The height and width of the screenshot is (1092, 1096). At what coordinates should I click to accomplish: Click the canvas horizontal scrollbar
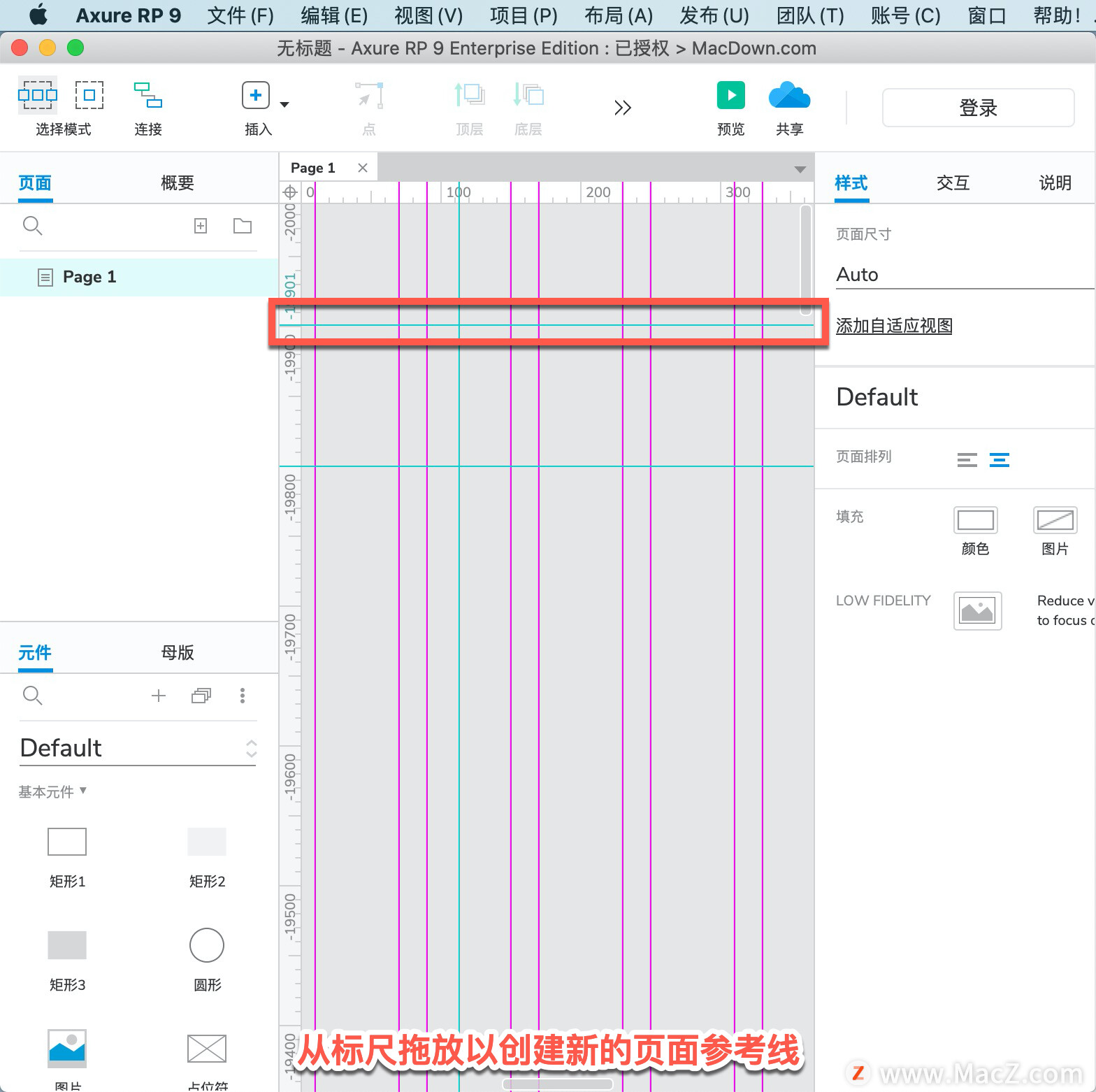[x=558, y=1084]
